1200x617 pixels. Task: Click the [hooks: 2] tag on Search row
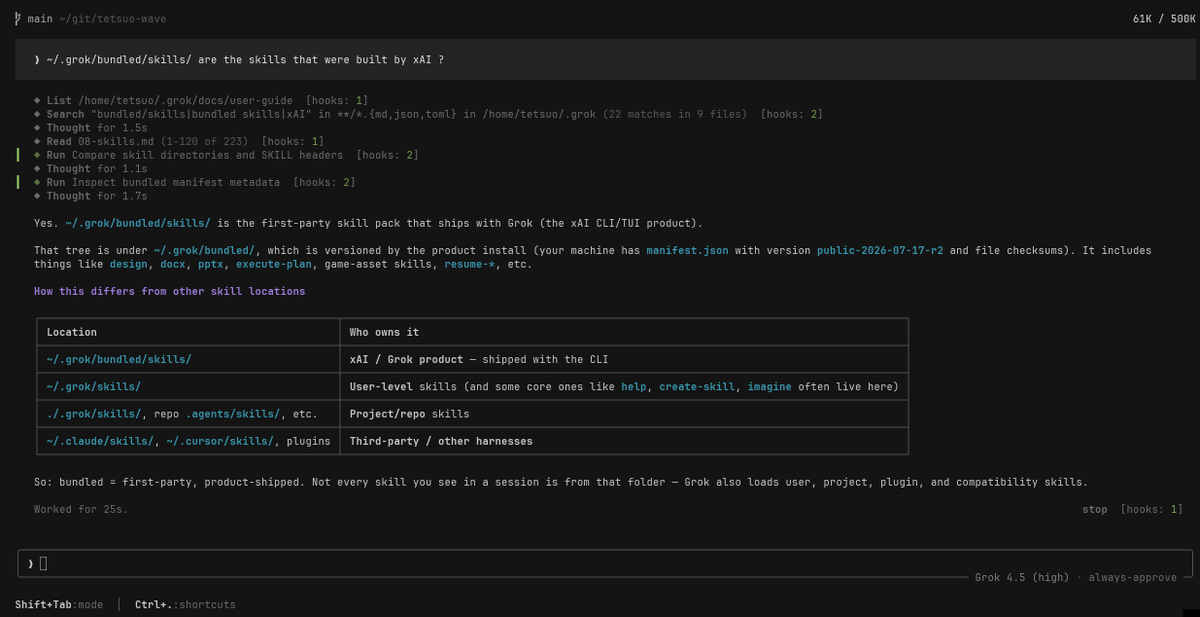click(x=791, y=114)
